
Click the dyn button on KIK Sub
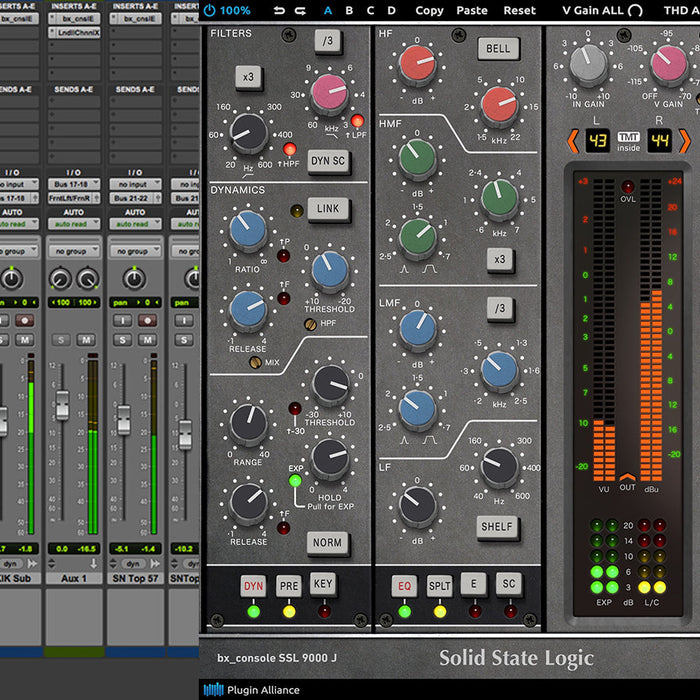click(x=11, y=563)
